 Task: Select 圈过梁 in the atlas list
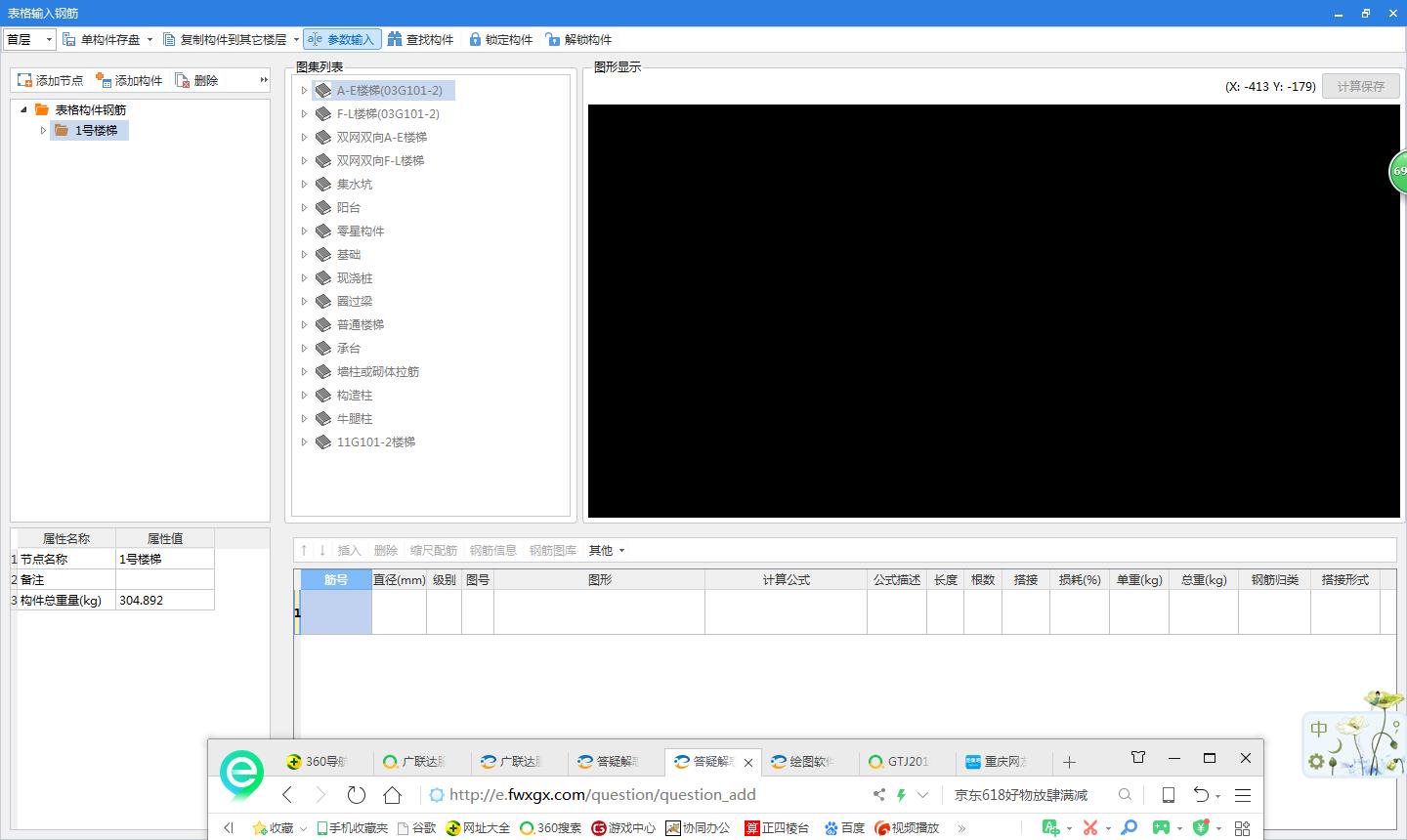tap(355, 301)
